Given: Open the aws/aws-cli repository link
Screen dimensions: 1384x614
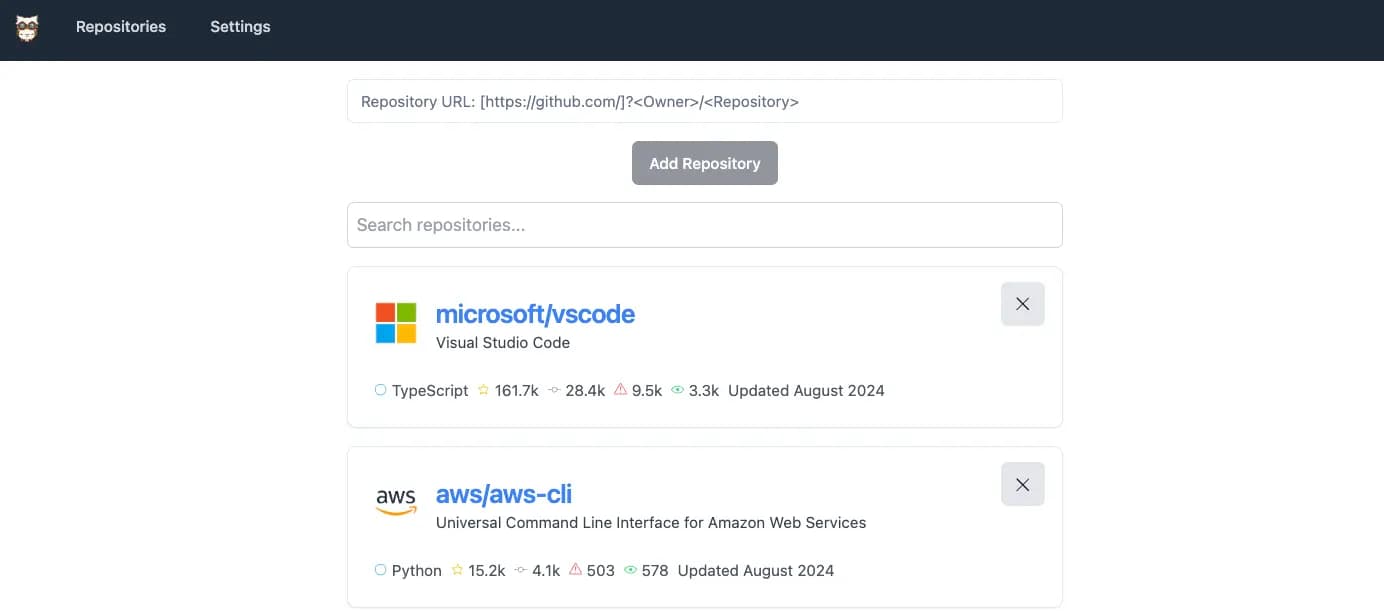Looking at the screenshot, I should tap(504, 494).
